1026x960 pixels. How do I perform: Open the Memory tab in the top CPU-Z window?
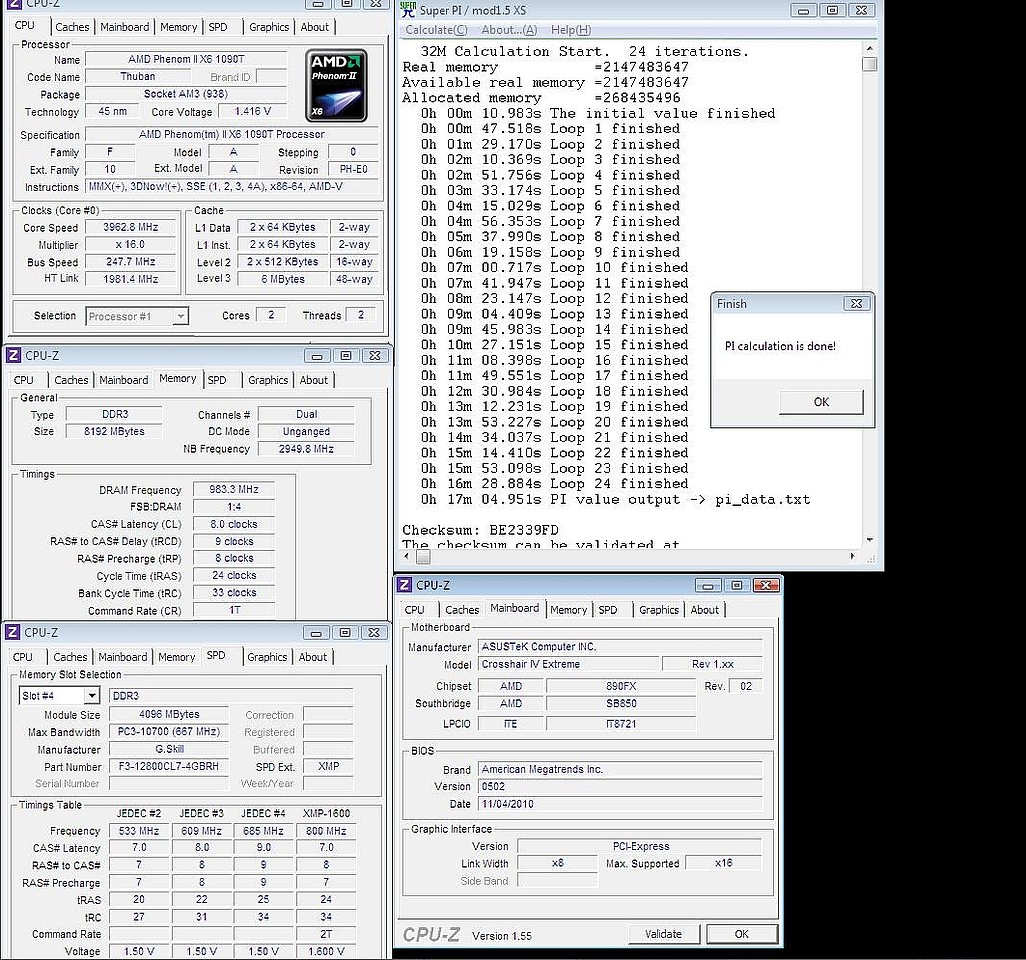179,27
